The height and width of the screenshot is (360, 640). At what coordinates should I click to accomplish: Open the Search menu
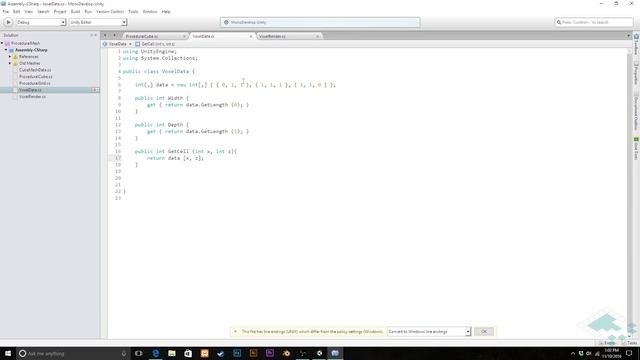point(43,12)
